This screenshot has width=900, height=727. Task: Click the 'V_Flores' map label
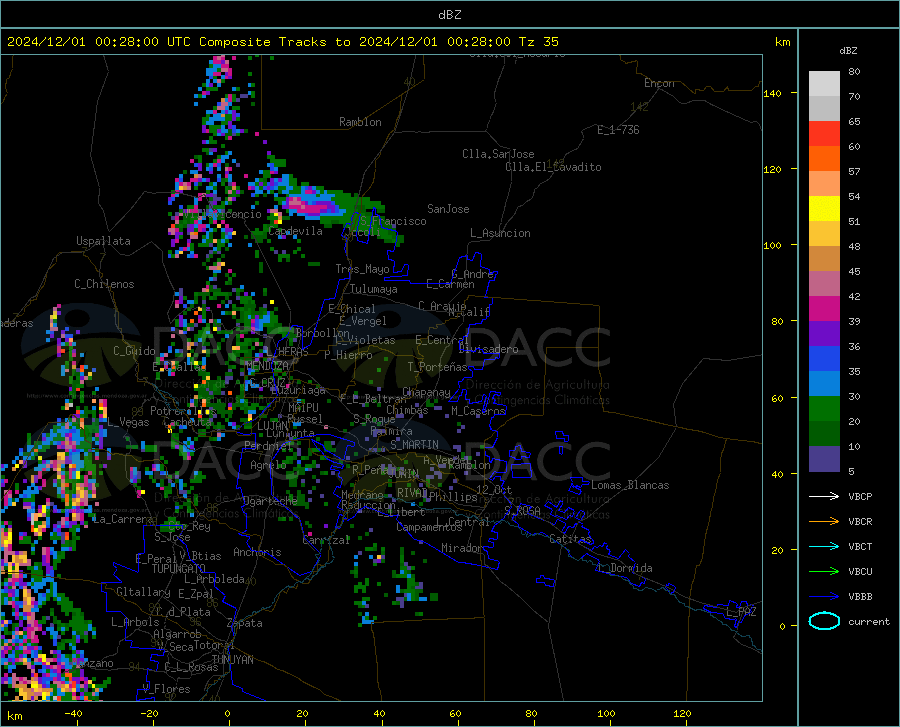166,689
